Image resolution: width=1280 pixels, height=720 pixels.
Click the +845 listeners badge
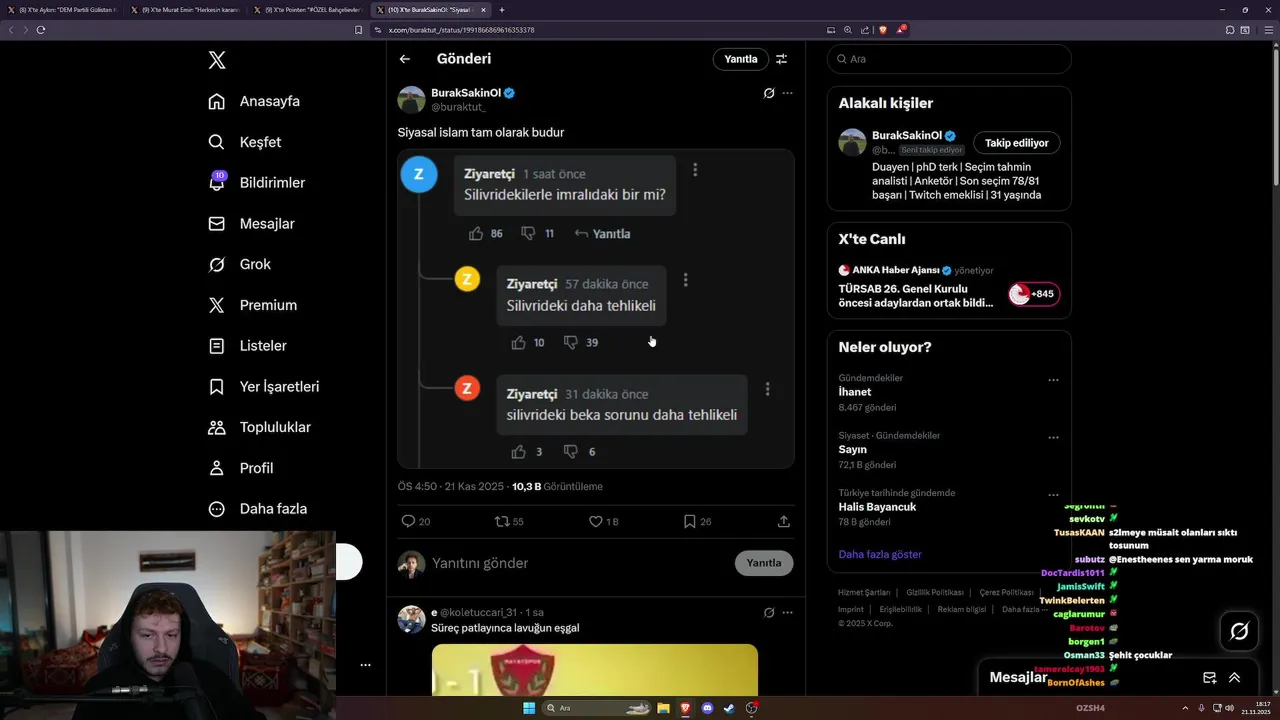click(1034, 294)
